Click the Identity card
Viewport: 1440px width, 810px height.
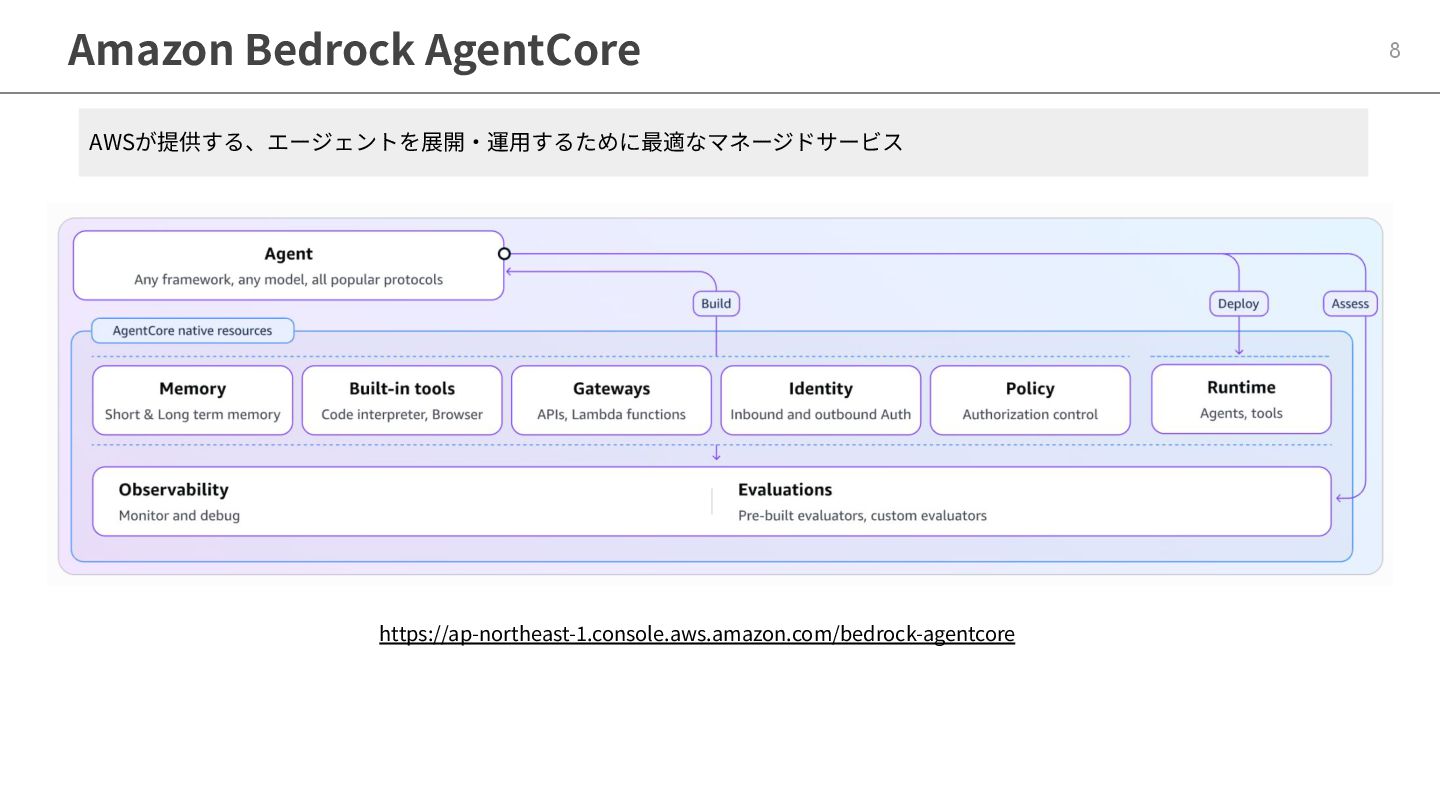[x=821, y=400]
